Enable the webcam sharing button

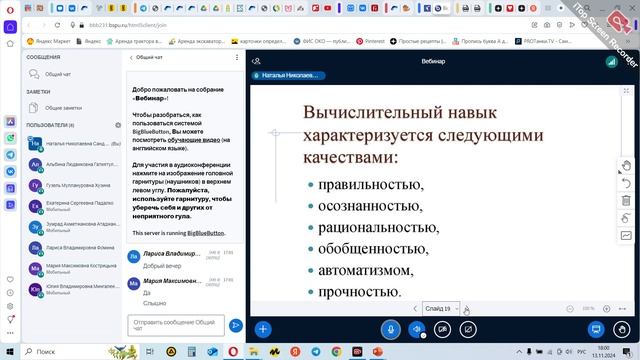tap(442, 329)
